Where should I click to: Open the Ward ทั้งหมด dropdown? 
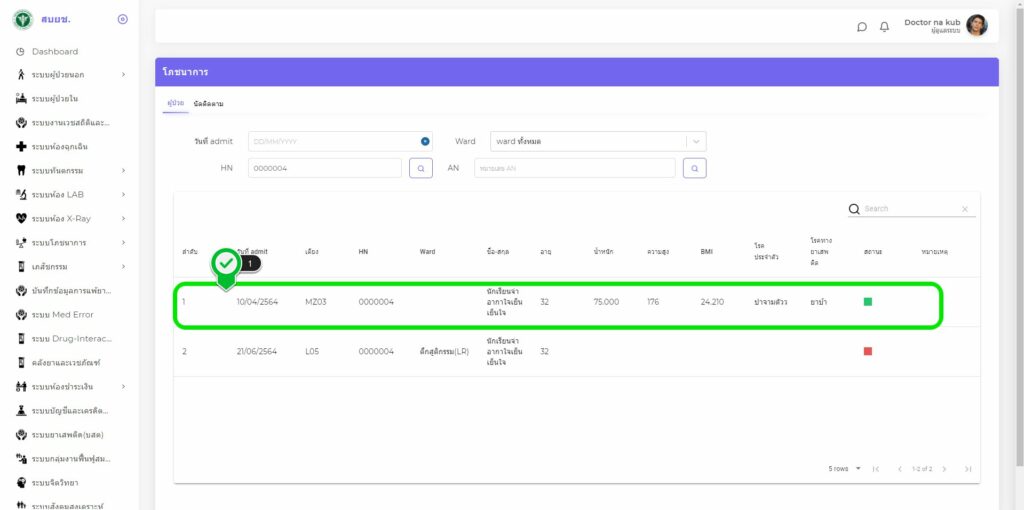click(x=597, y=142)
